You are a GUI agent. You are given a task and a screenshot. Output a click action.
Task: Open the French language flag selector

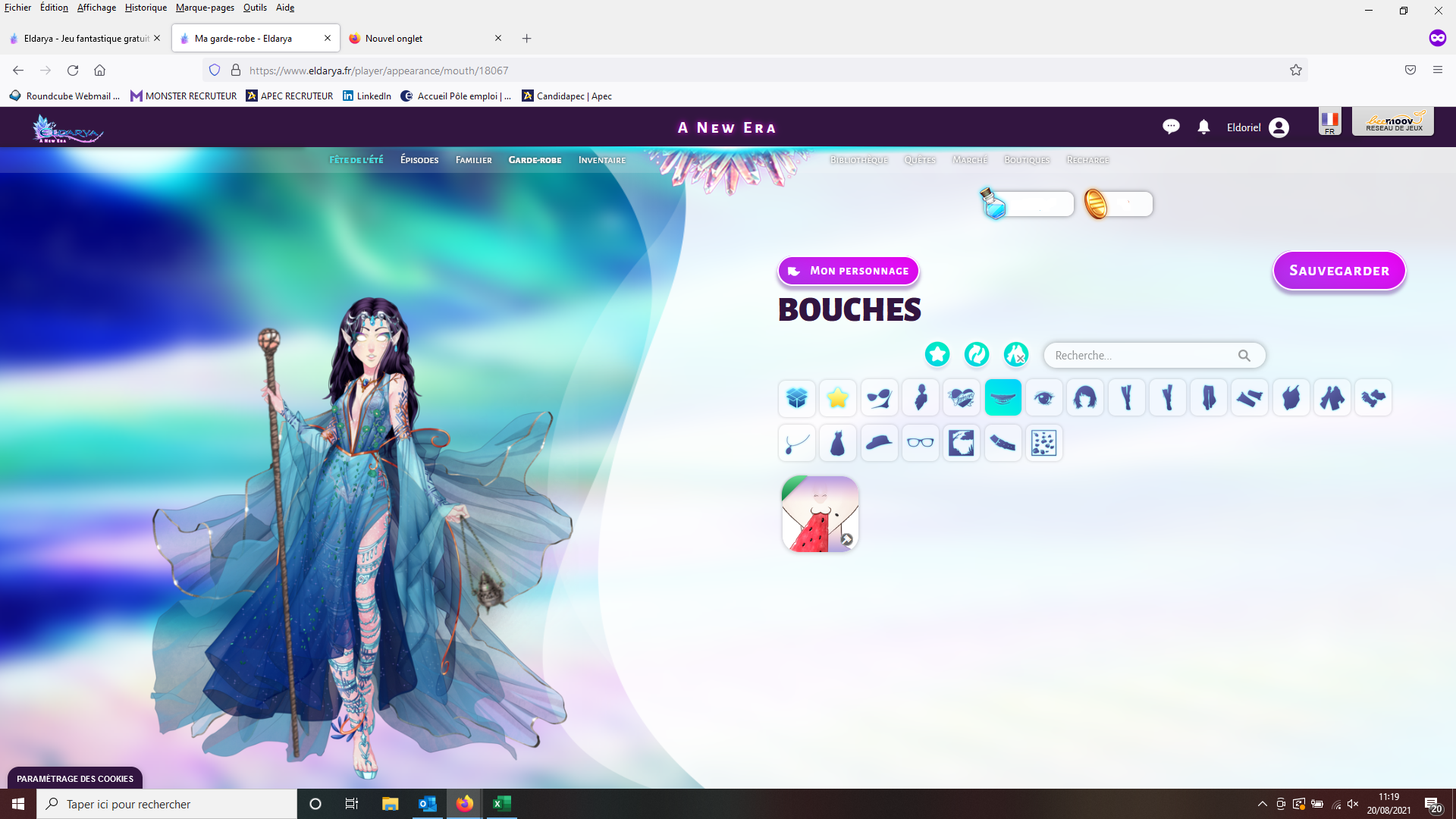click(1329, 121)
